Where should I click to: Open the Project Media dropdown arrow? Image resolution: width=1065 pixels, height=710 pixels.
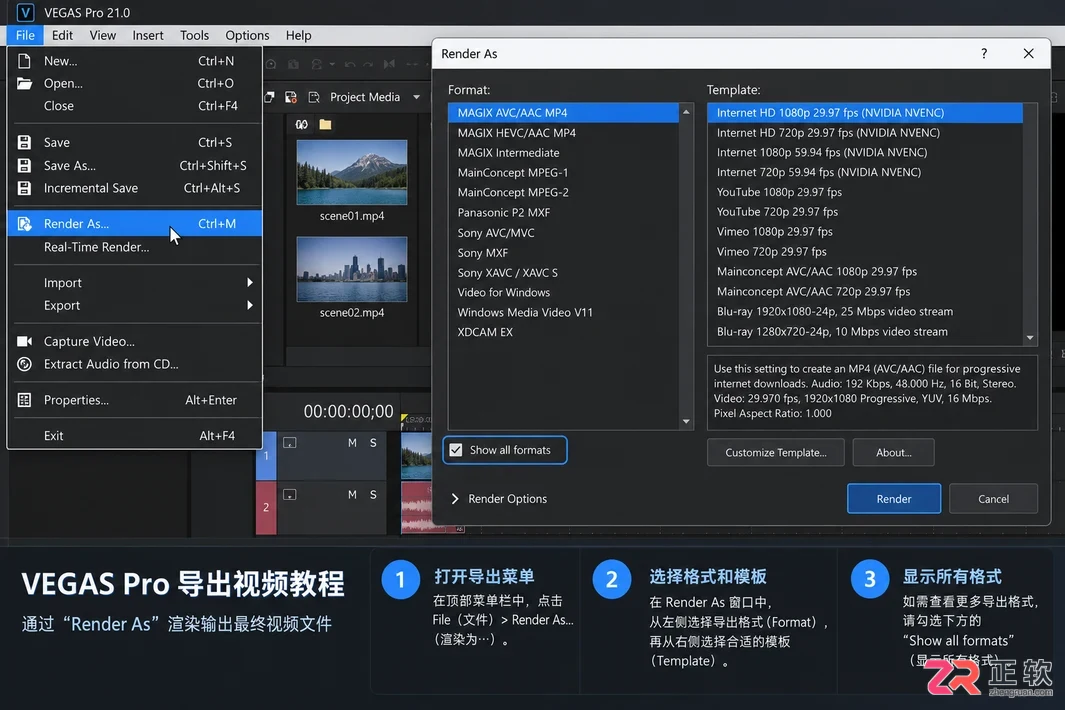[416, 97]
